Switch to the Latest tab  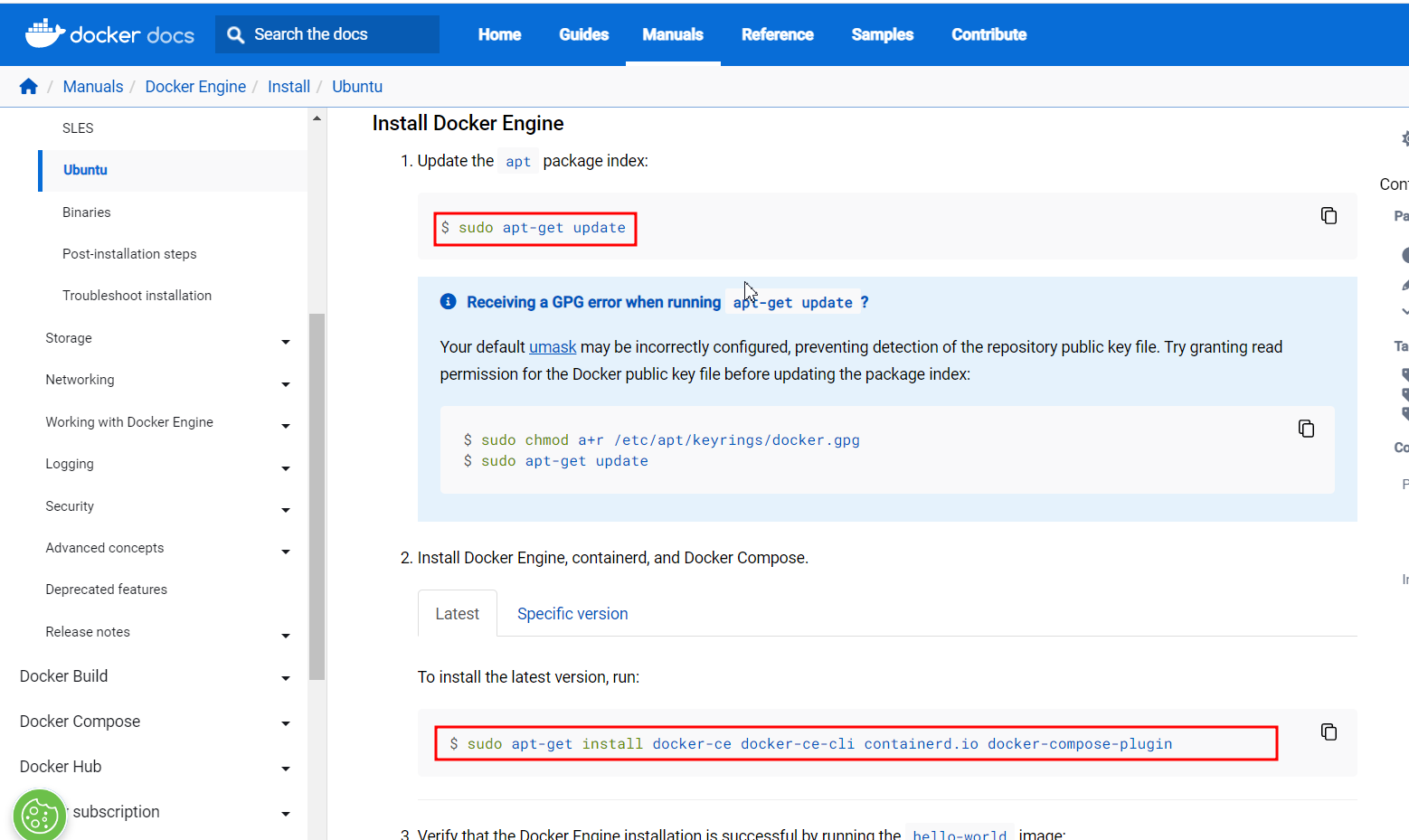[458, 613]
